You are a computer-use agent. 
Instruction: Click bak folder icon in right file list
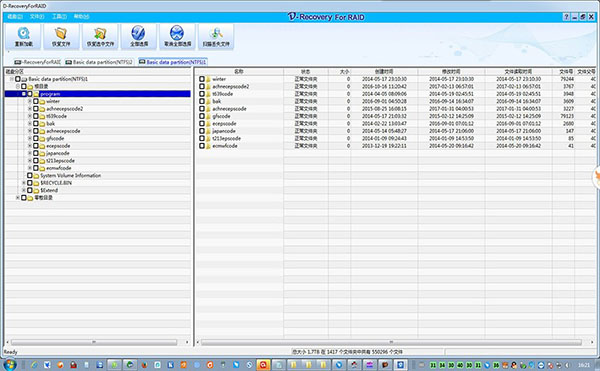(208, 101)
